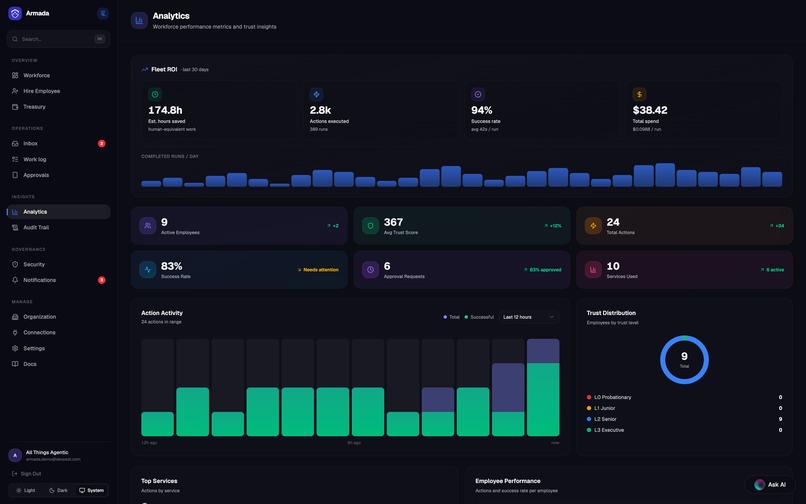Open the Organization page
806x504 pixels.
(x=59, y=317)
